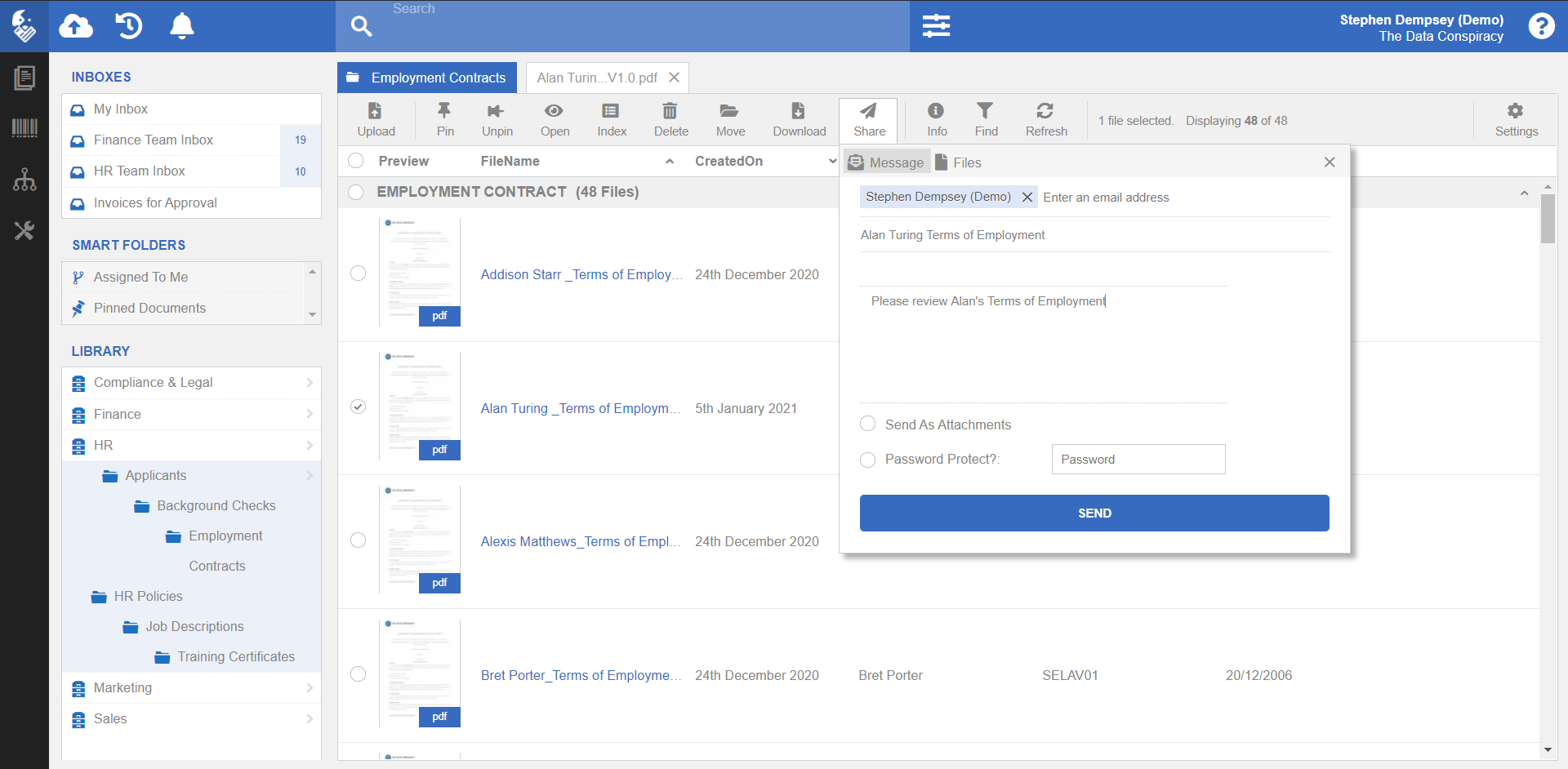Open the tools wrench icon in sidebar

pyautogui.click(x=24, y=231)
